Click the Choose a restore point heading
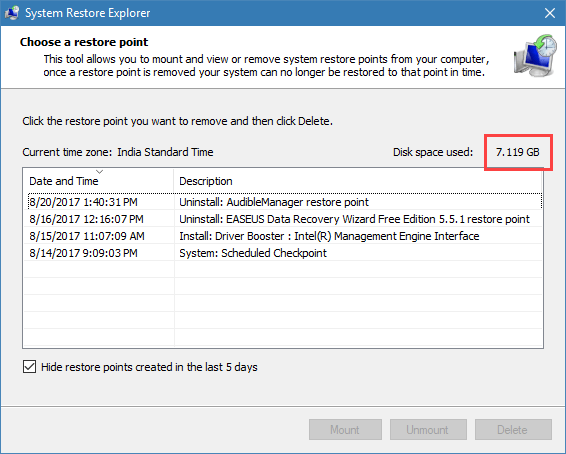 coord(84,42)
